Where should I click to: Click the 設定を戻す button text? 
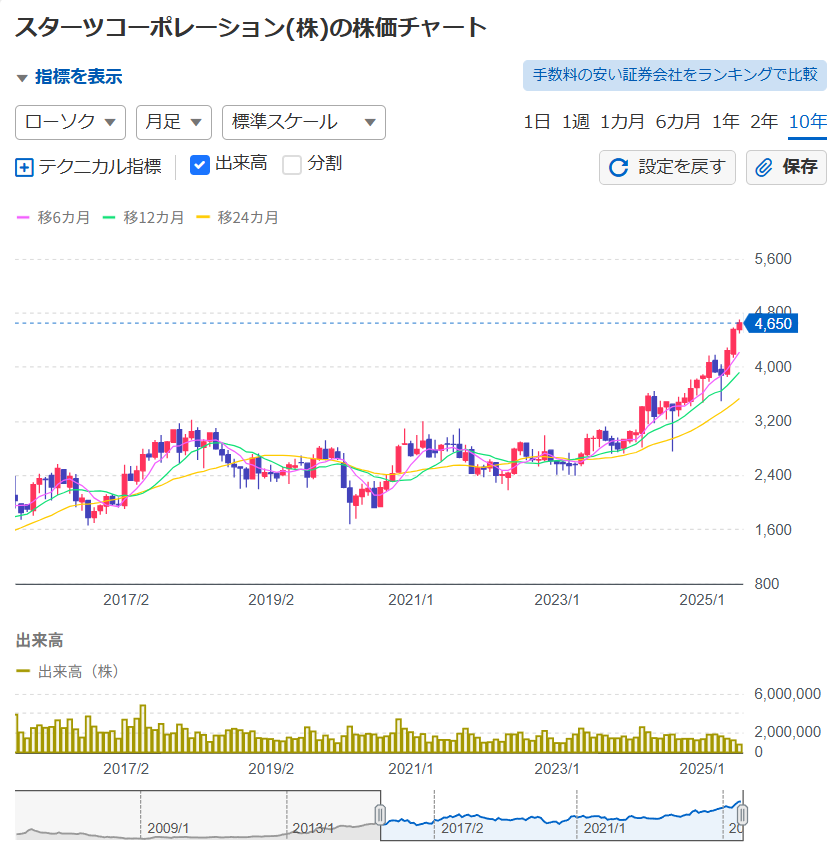coord(682,167)
